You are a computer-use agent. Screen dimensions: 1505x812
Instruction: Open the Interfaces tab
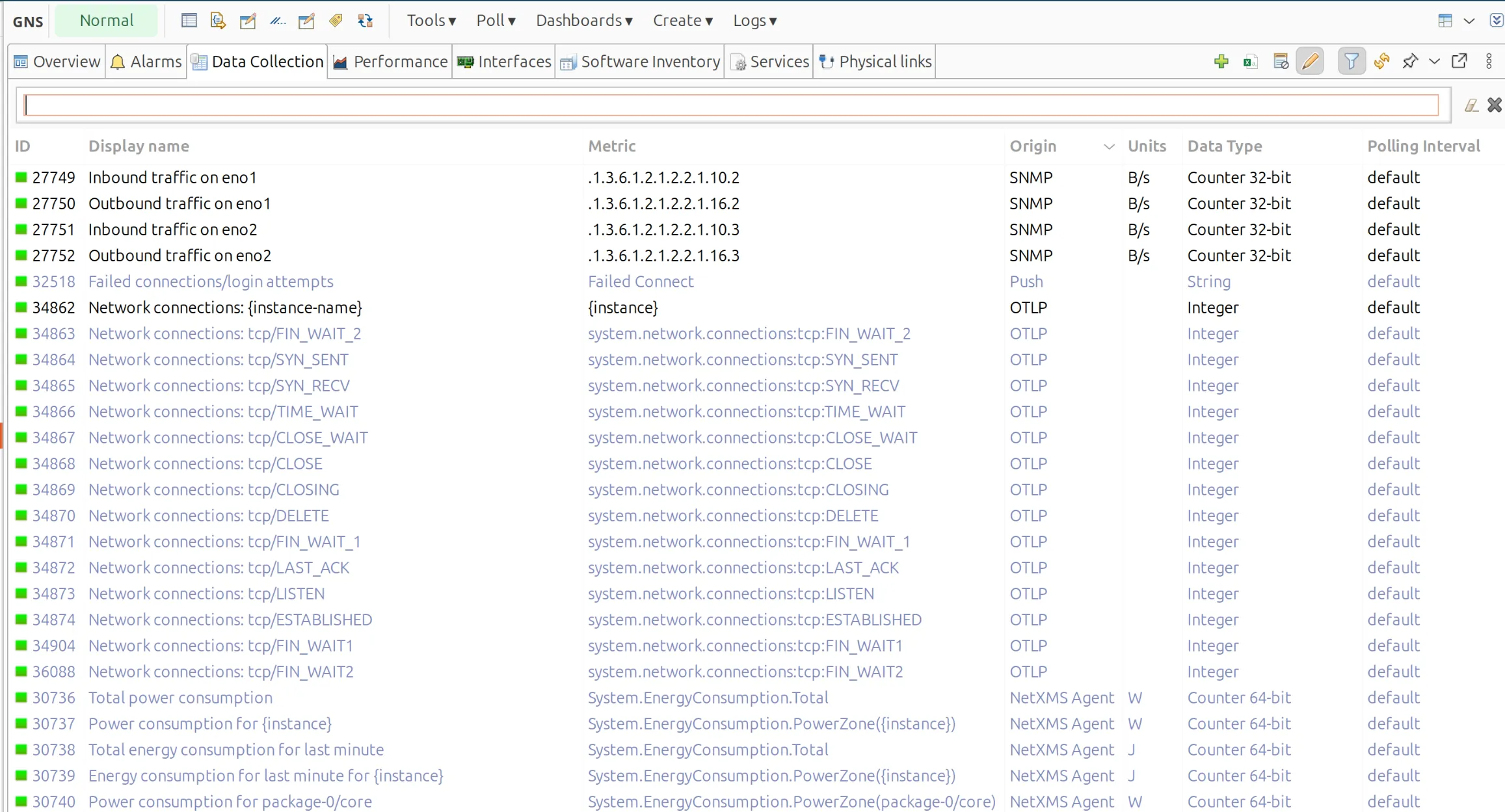tap(504, 62)
